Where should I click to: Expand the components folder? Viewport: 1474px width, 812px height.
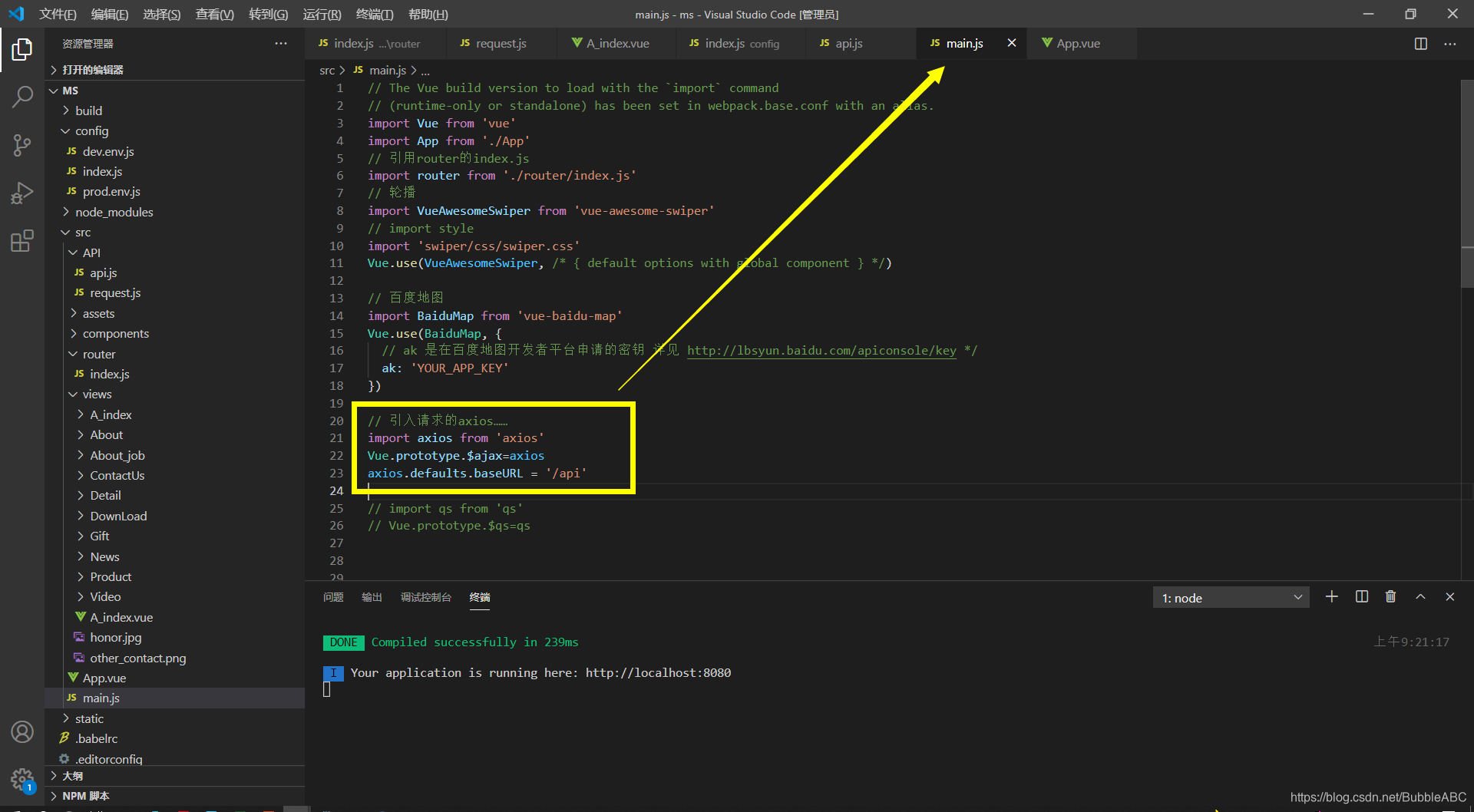click(x=175, y=334)
